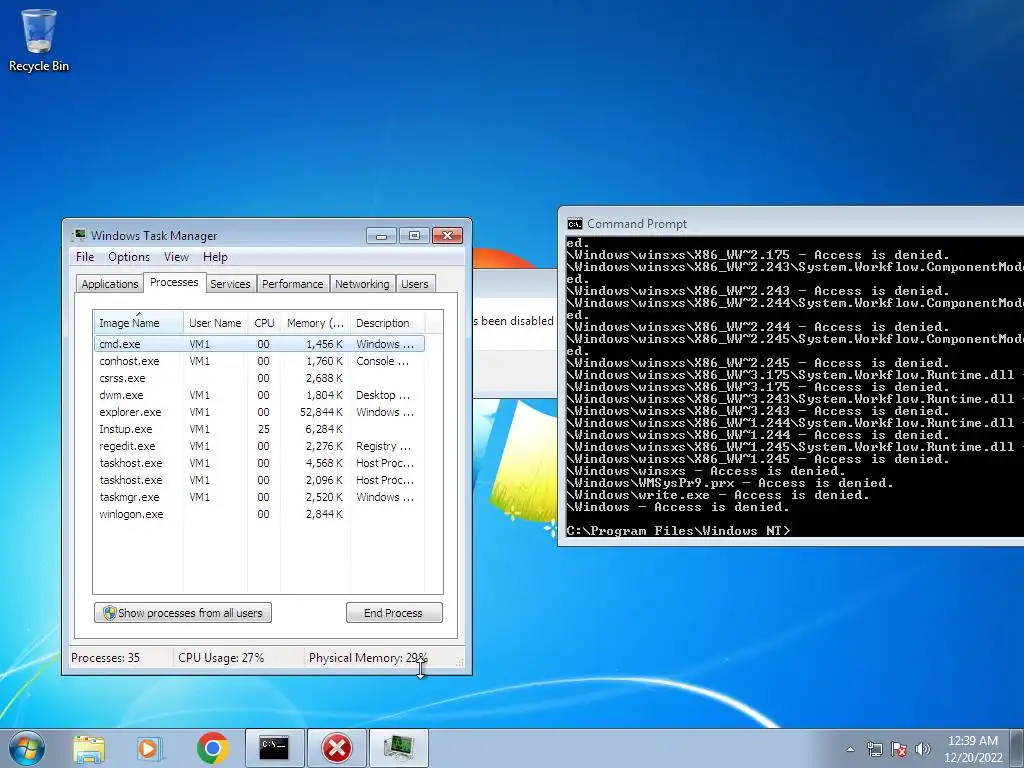The width and height of the screenshot is (1024, 768).
Task: Switch to Command Prompt taskbar button
Action: coord(274,748)
